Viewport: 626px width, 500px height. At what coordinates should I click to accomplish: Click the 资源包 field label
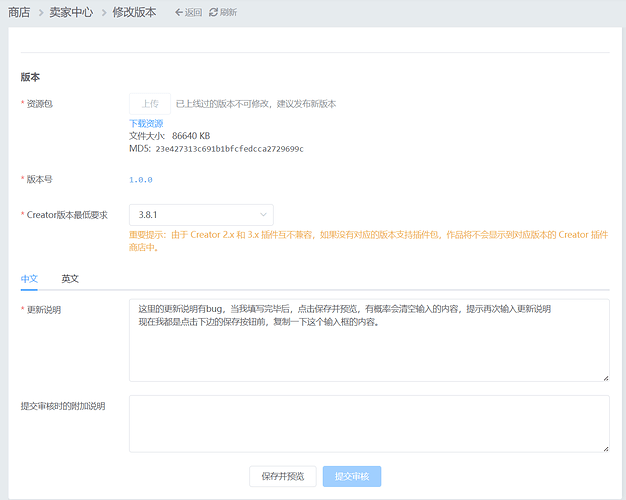(x=40, y=104)
